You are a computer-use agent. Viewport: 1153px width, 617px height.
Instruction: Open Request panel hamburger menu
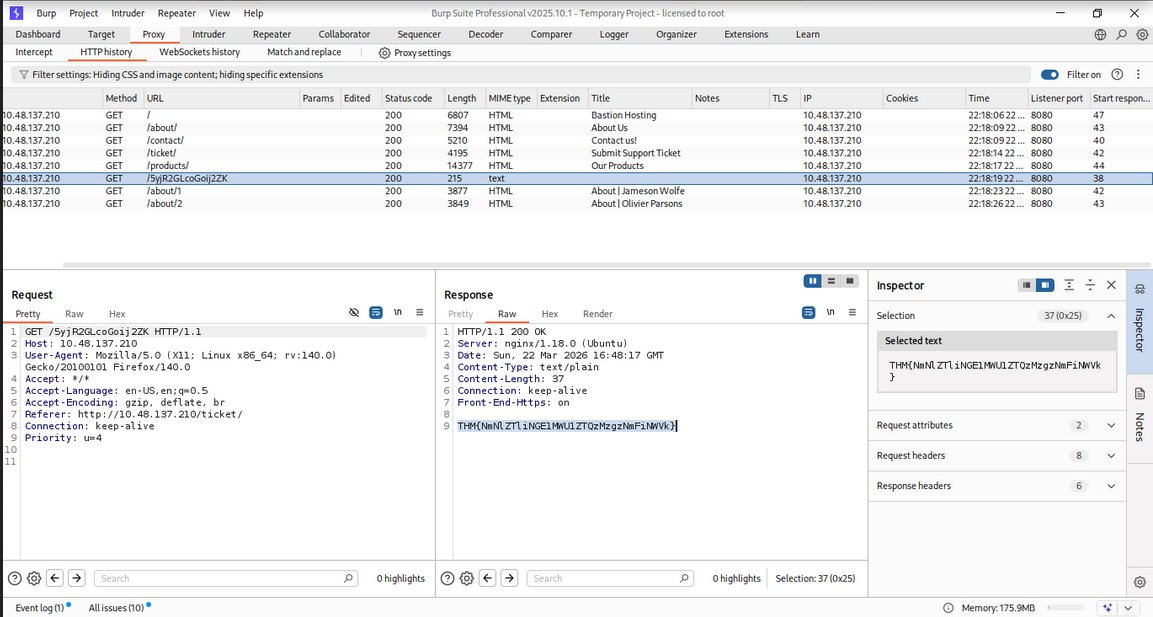point(419,313)
